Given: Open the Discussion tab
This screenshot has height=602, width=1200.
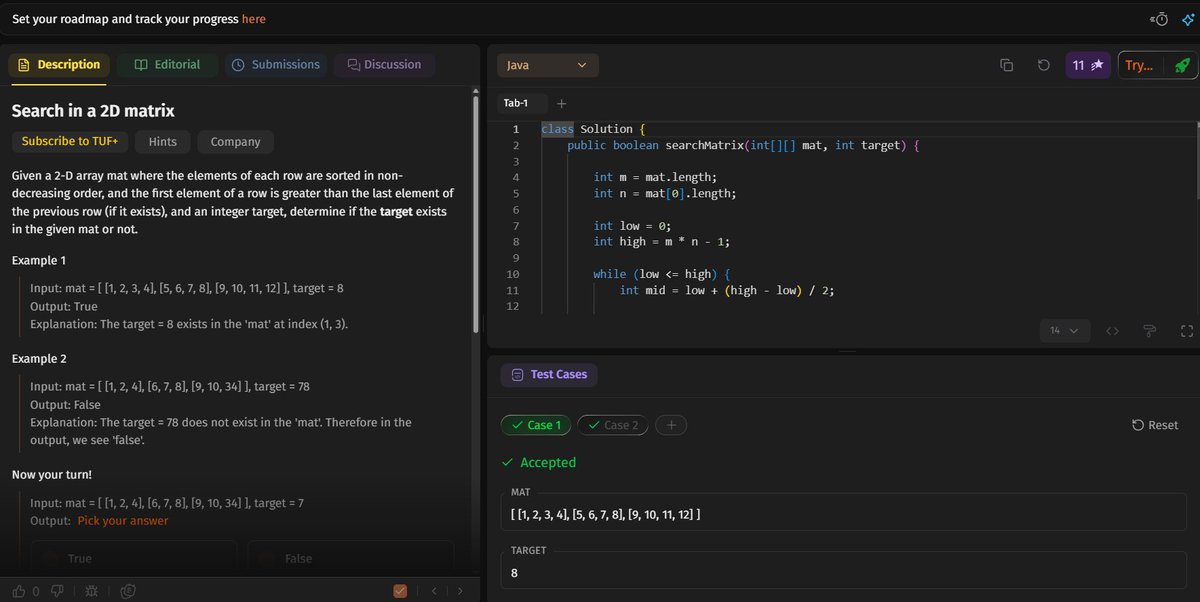Looking at the screenshot, I should click(384, 65).
